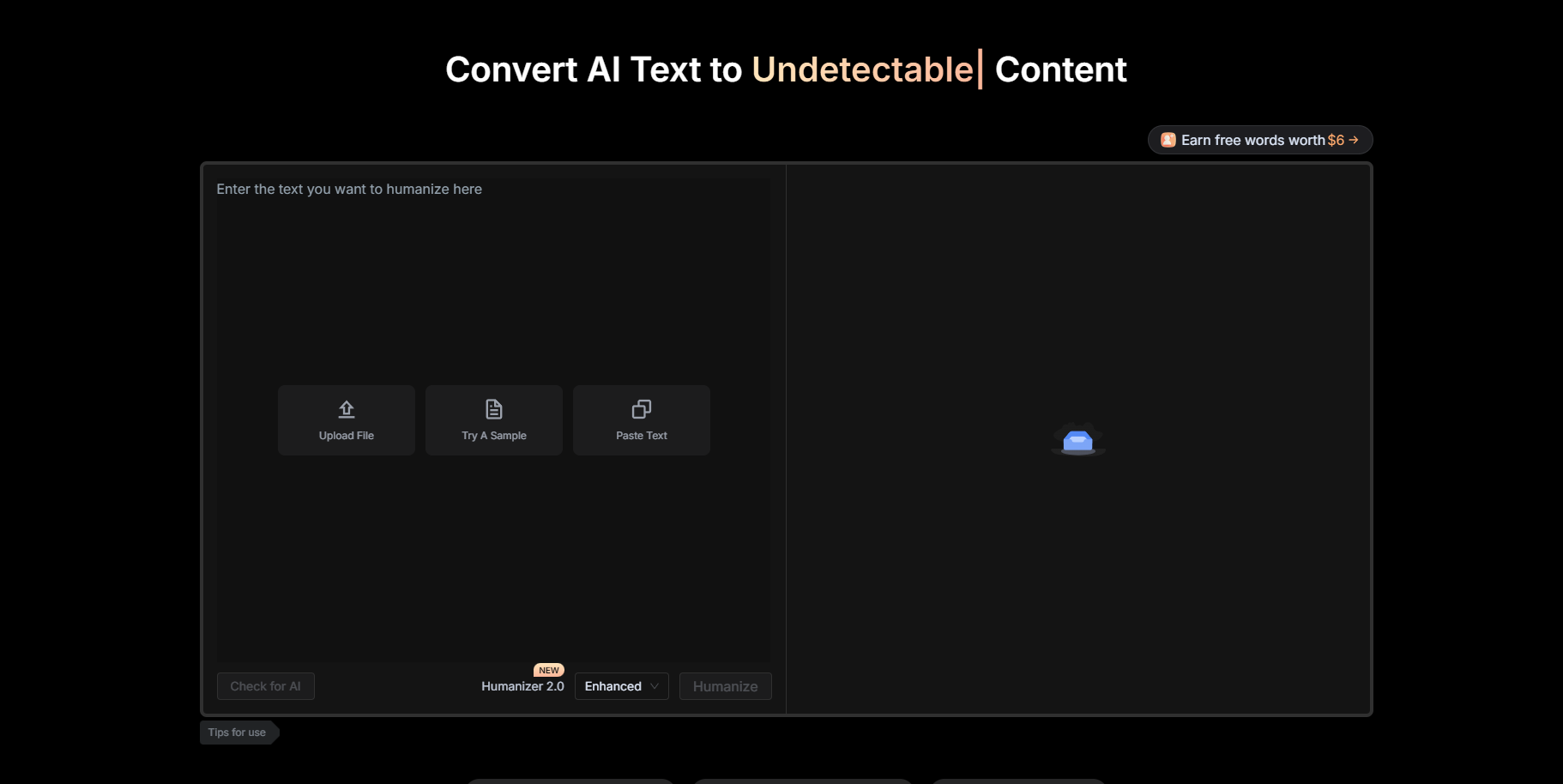Click the NEW badge above Humanizer 2.0
This screenshot has width=1563, height=784.
(x=549, y=670)
